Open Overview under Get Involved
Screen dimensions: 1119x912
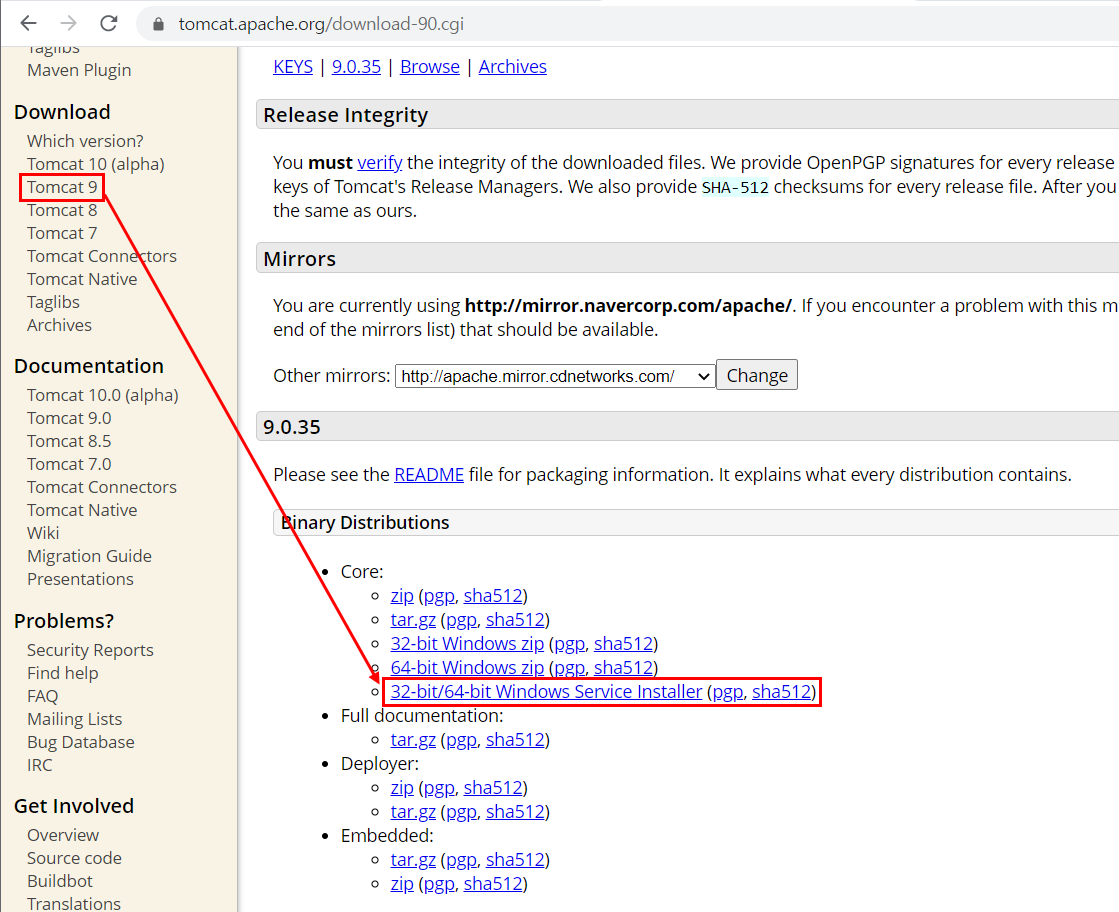[x=63, y=835]
